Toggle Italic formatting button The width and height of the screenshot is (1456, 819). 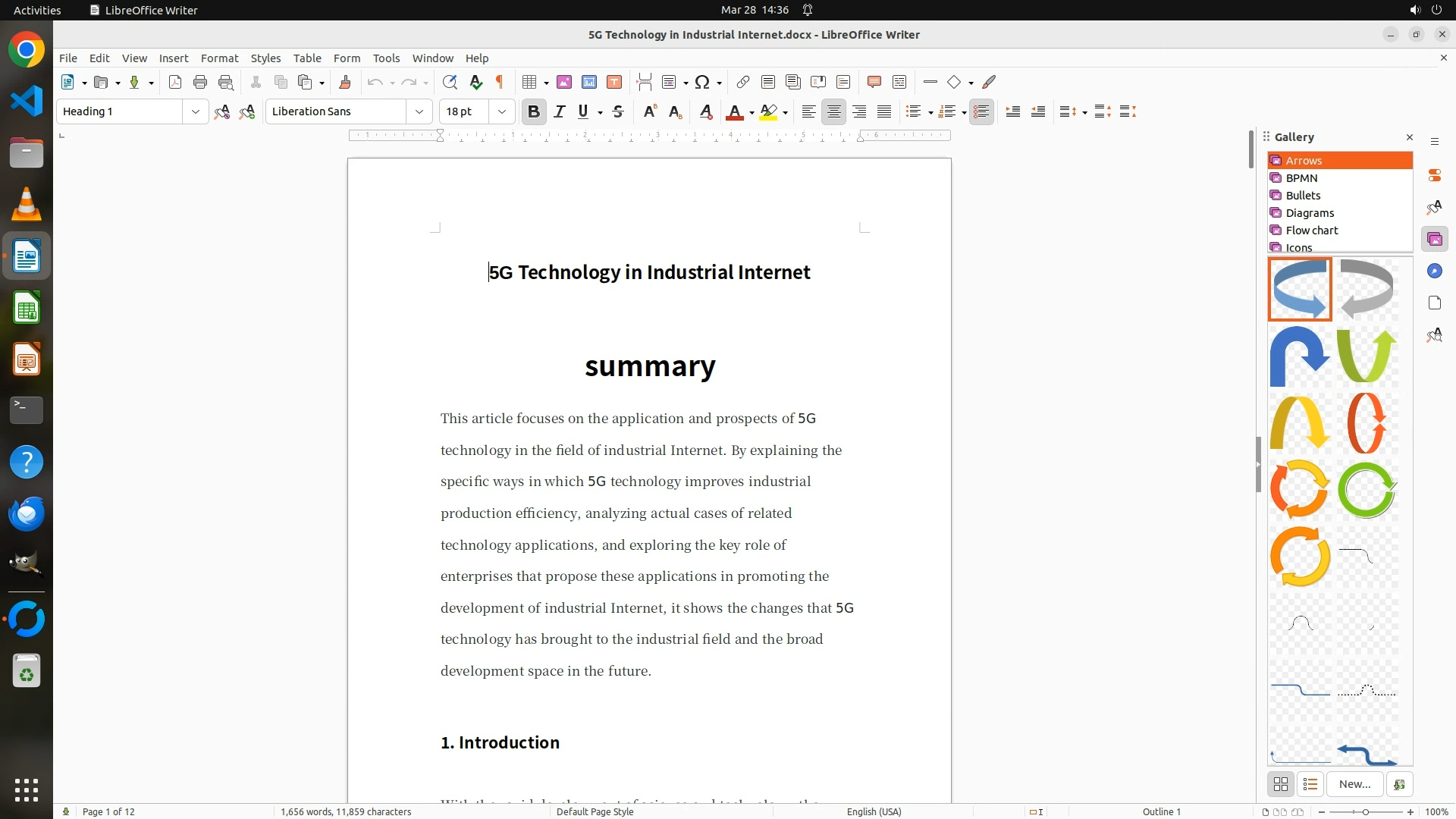tap(560, 111)
